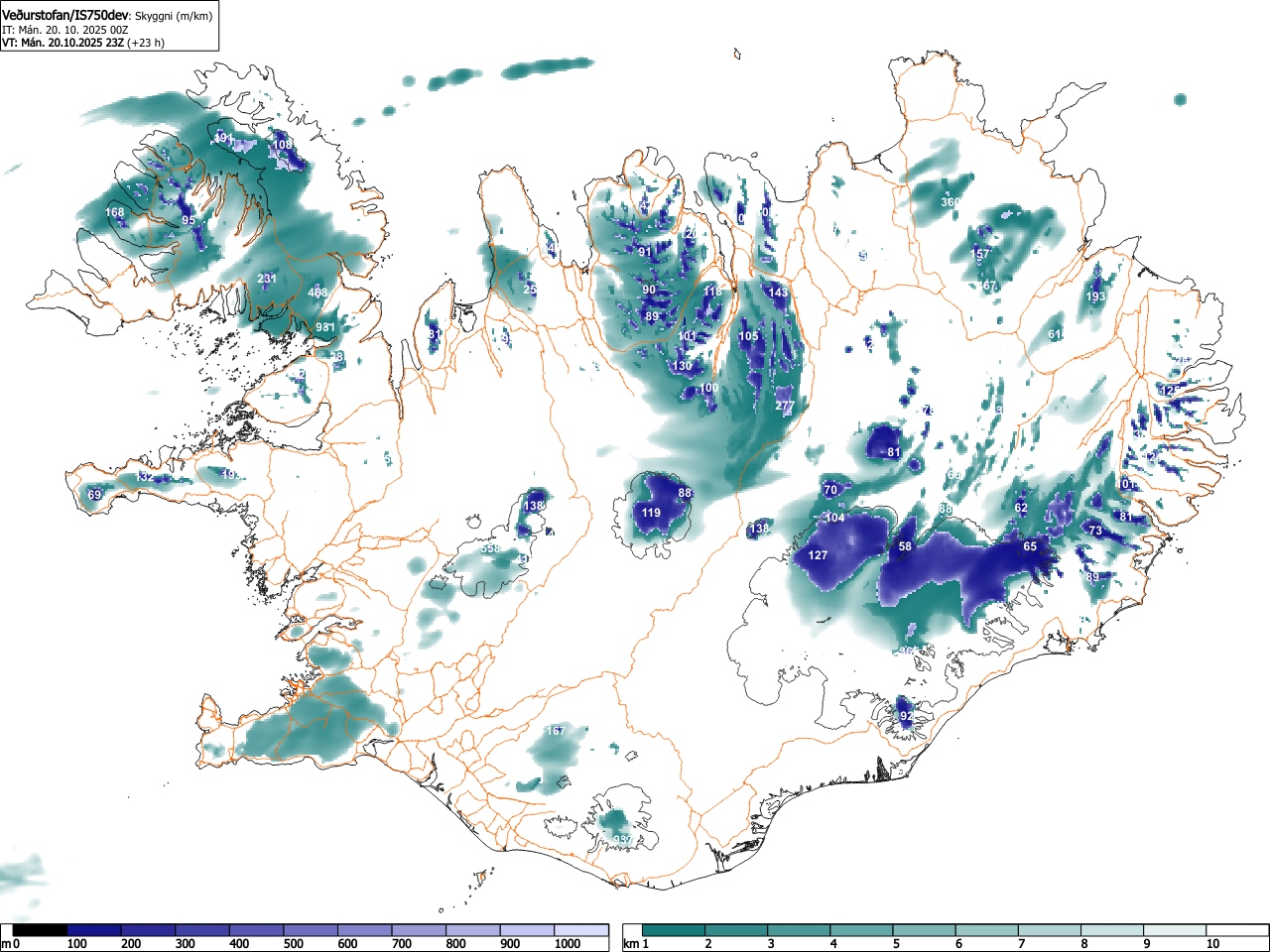Screen dimensions: 1270x952
Task: Click the visibility value 108 on the map
Action: (x=283, y=145)
